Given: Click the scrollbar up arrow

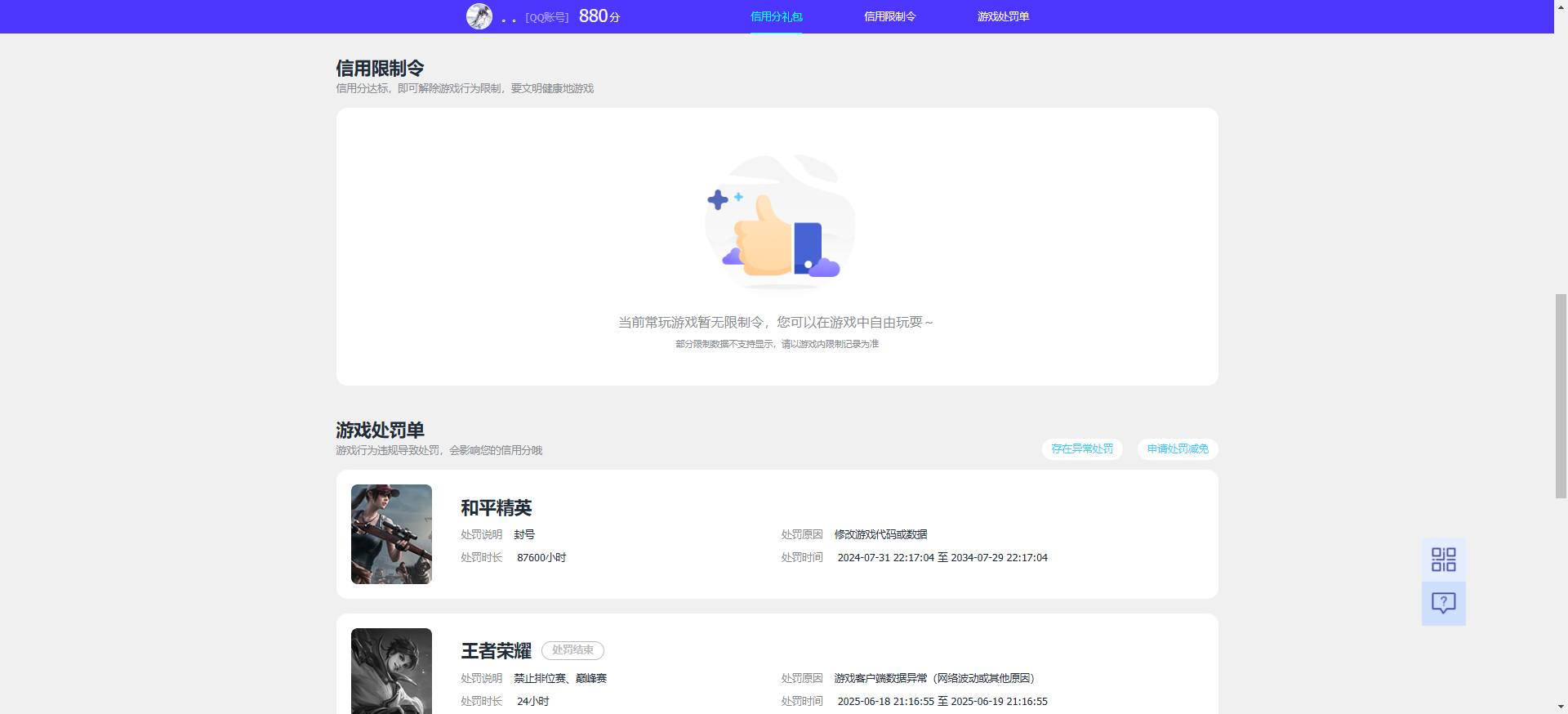Looking at the screenshot, I should coord(1561,7).
